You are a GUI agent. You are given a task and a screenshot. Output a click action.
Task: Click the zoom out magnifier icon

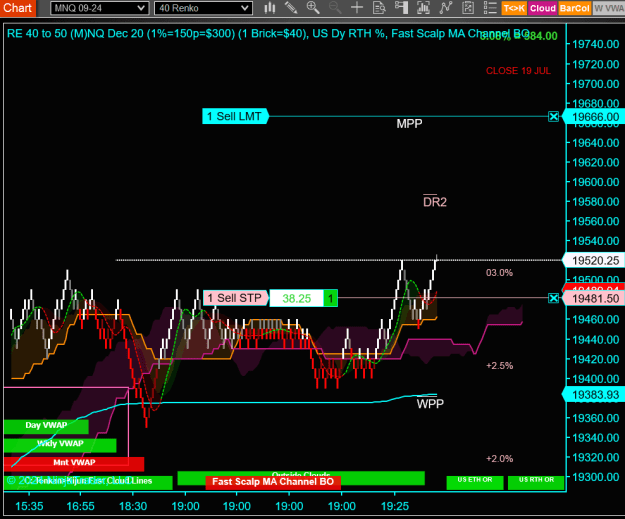coord(335,8)
